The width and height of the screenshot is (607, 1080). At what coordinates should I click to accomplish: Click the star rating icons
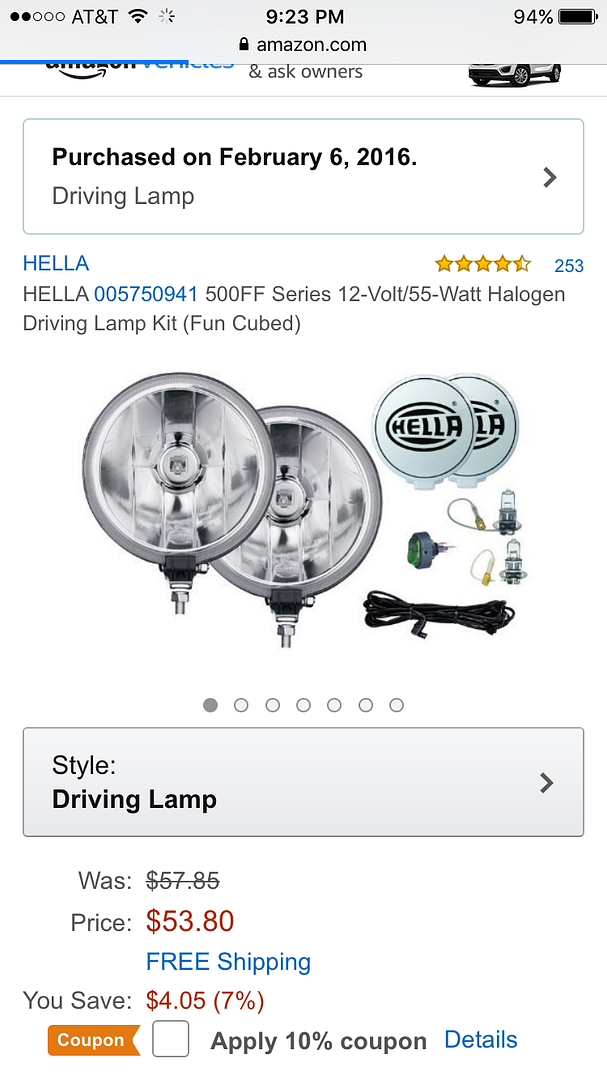[483, 264]
